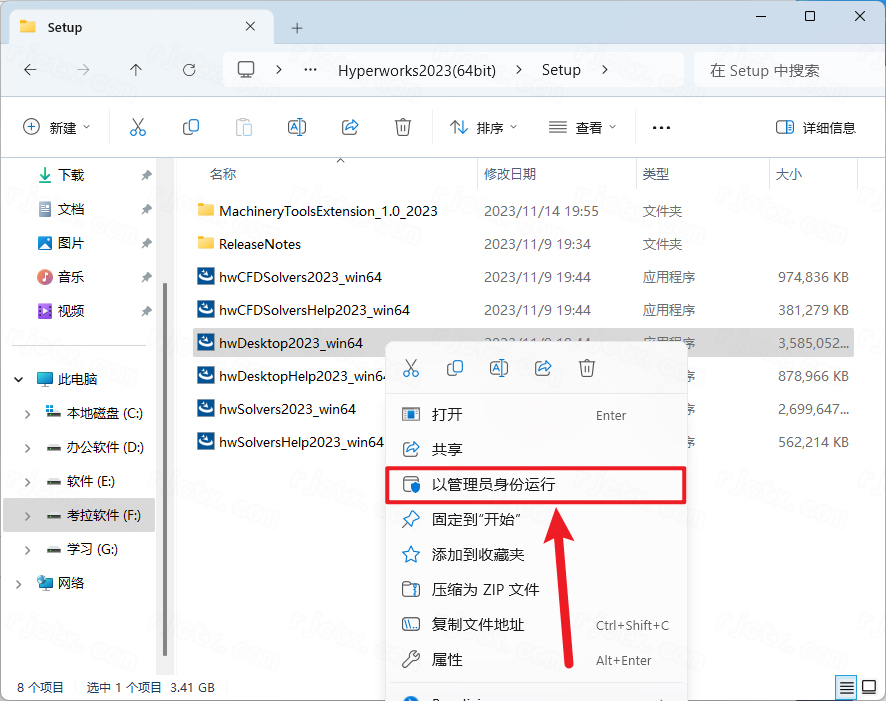886x701 pixels.
Task: Click the Copy icon in context menu
Action: click(x=455, y=368)
